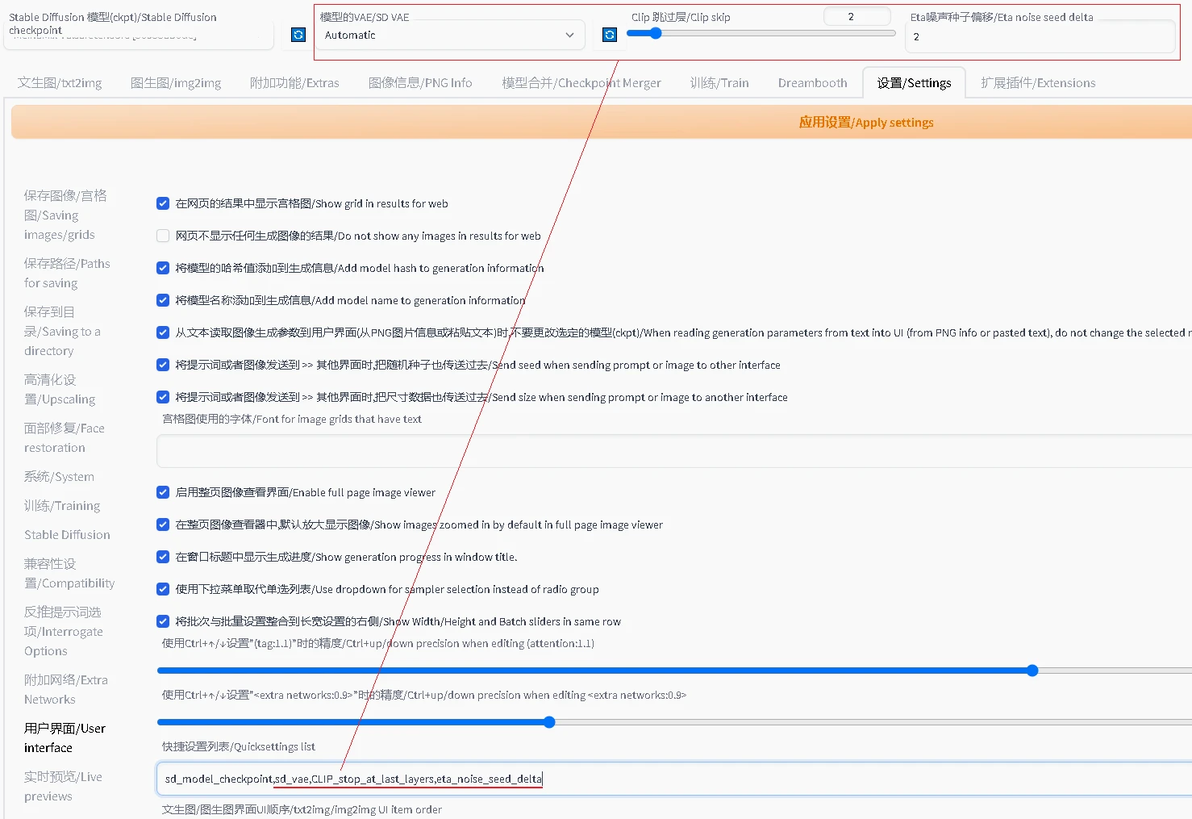Toggle Enable full page image viewer

tap(163, 492)
